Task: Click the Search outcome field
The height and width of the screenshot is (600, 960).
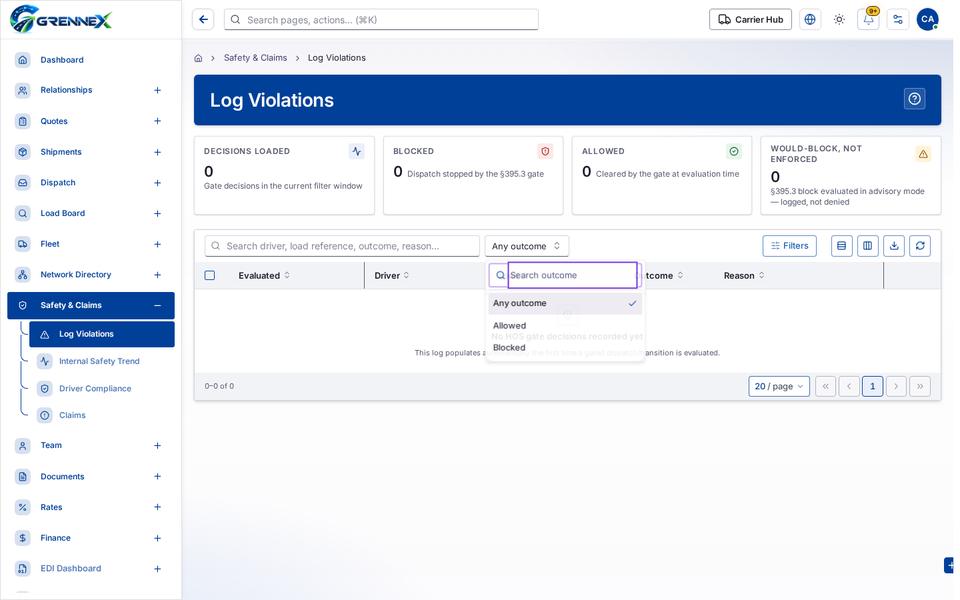Action: point(572,275)
